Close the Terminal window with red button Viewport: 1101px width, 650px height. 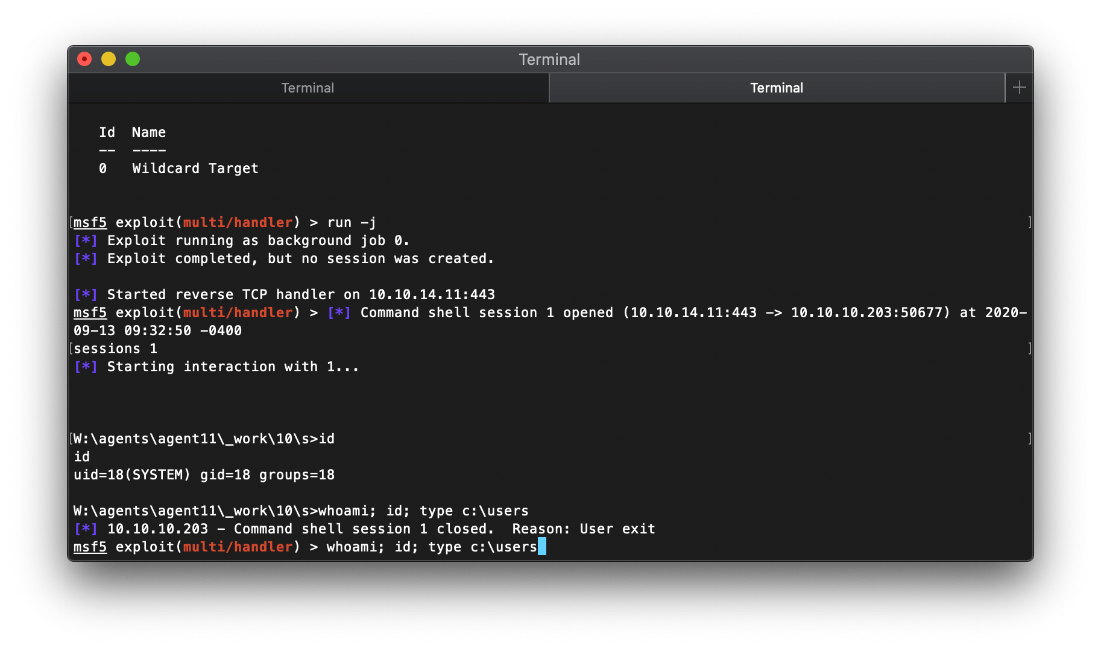click(x=84, y=59)
